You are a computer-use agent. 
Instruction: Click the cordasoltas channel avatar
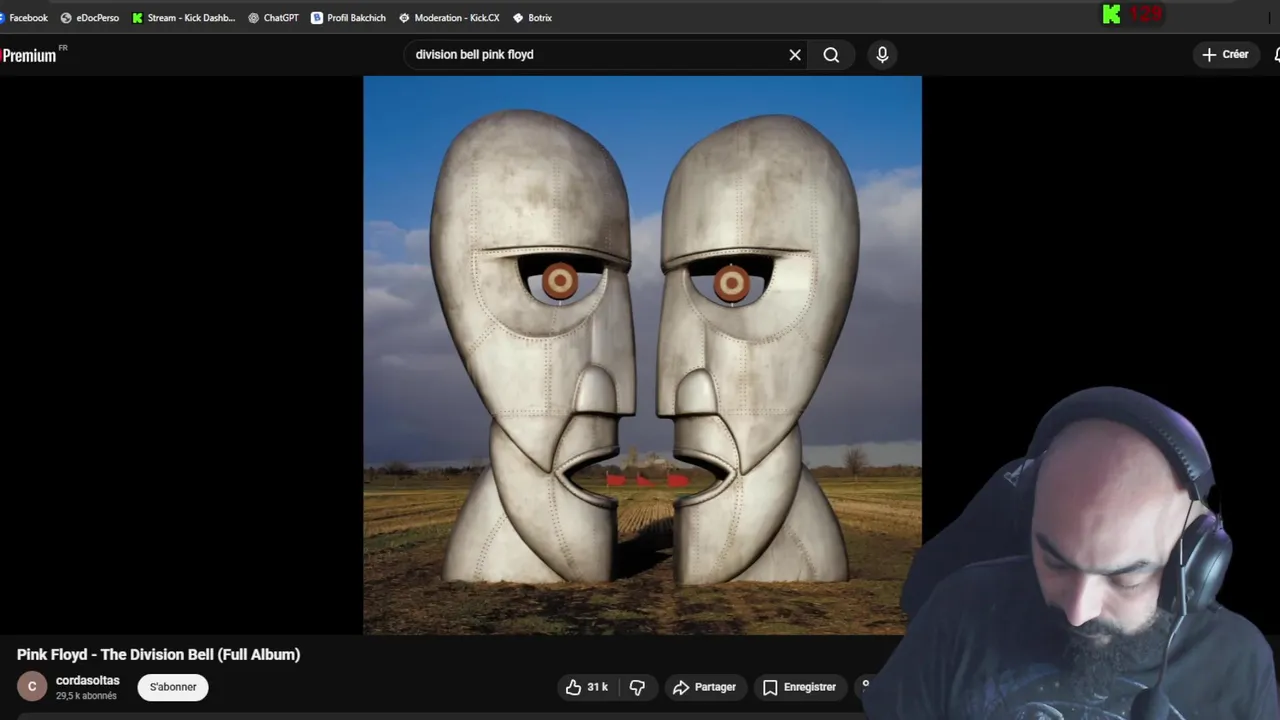tap(32, 687)
